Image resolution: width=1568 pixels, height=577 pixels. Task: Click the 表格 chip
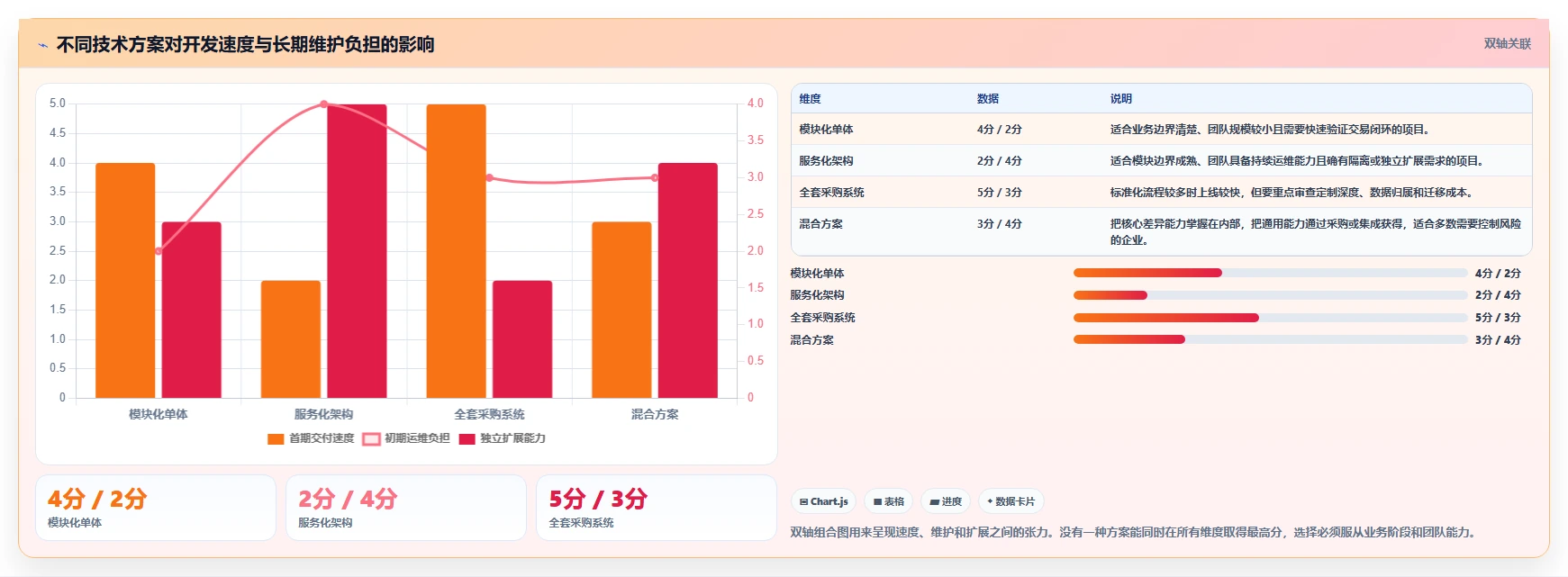tap(889, 501)
